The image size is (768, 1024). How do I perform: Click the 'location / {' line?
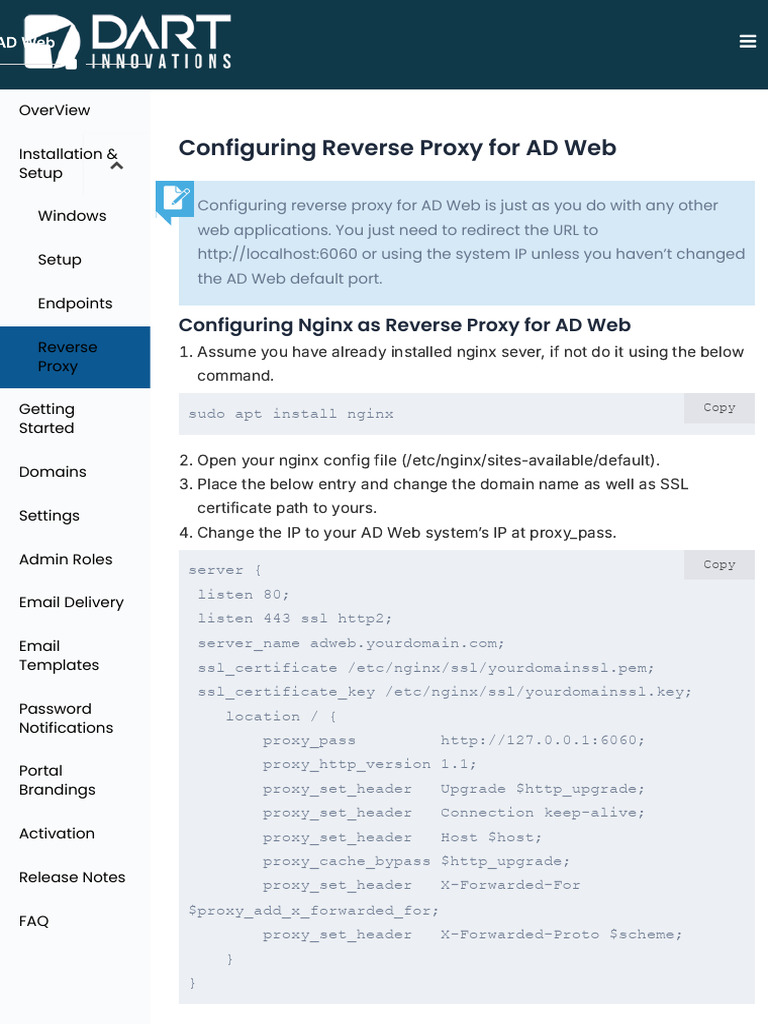(281, 716)
